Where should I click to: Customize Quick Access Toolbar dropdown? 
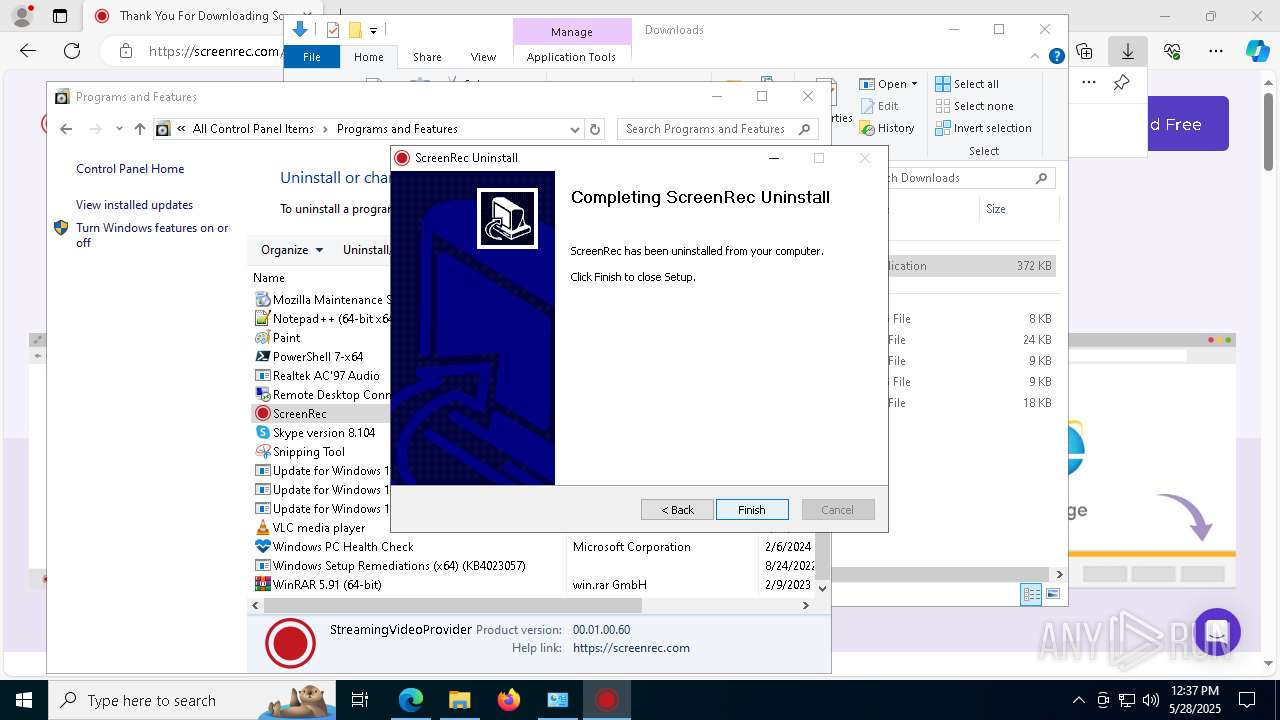click(x=373, y=31)
